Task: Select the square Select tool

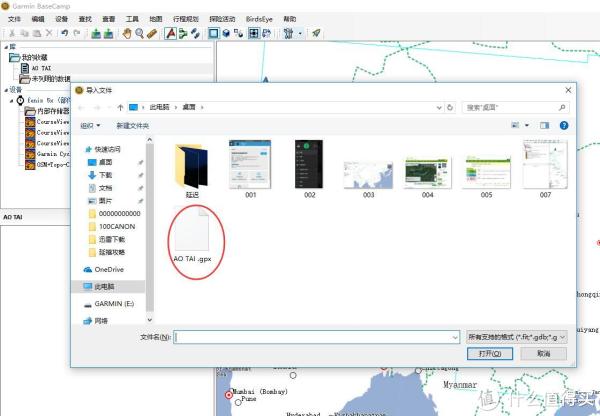Action: (x=214, y=33)
